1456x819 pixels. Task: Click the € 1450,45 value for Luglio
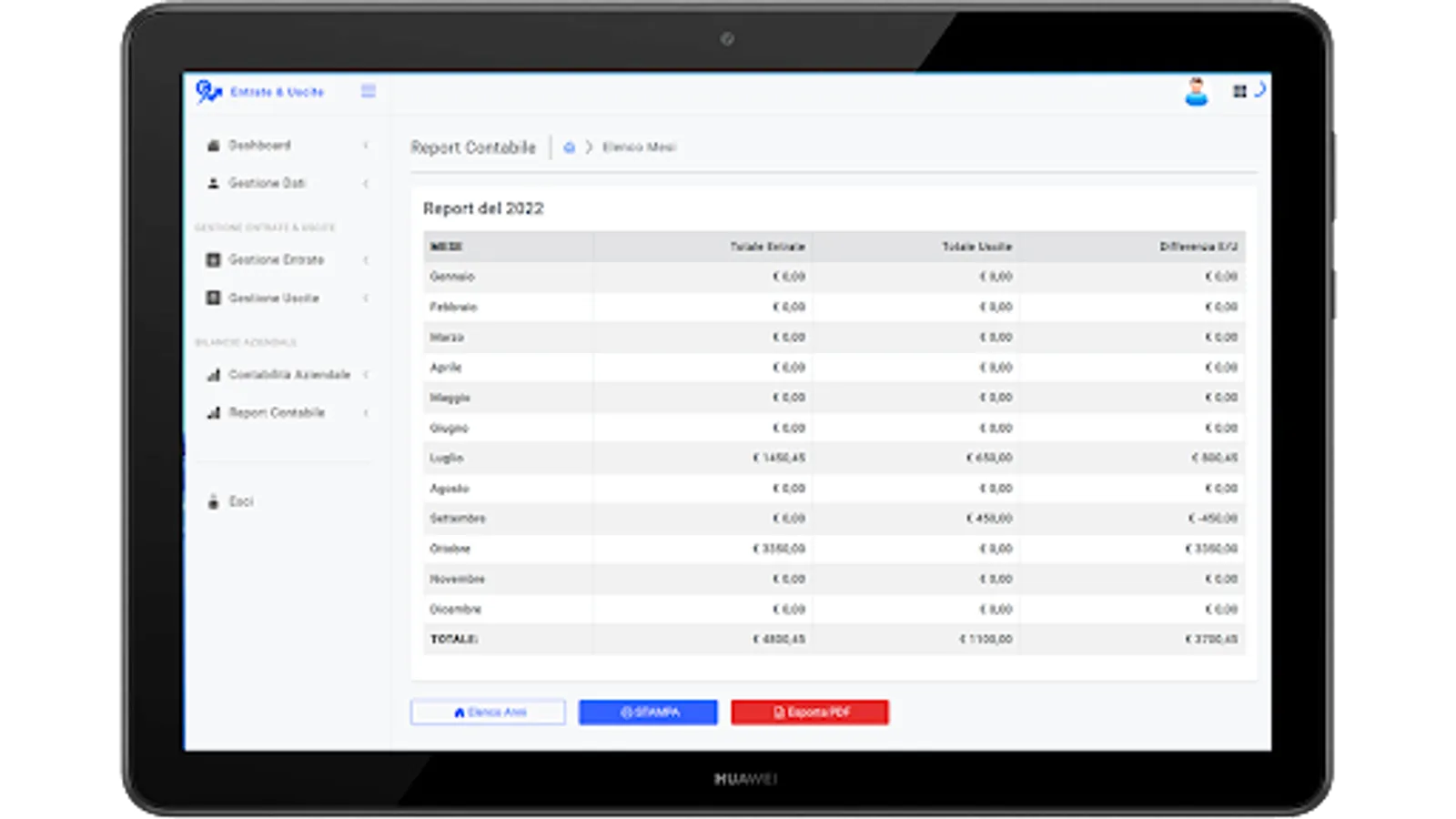point(779,458)
